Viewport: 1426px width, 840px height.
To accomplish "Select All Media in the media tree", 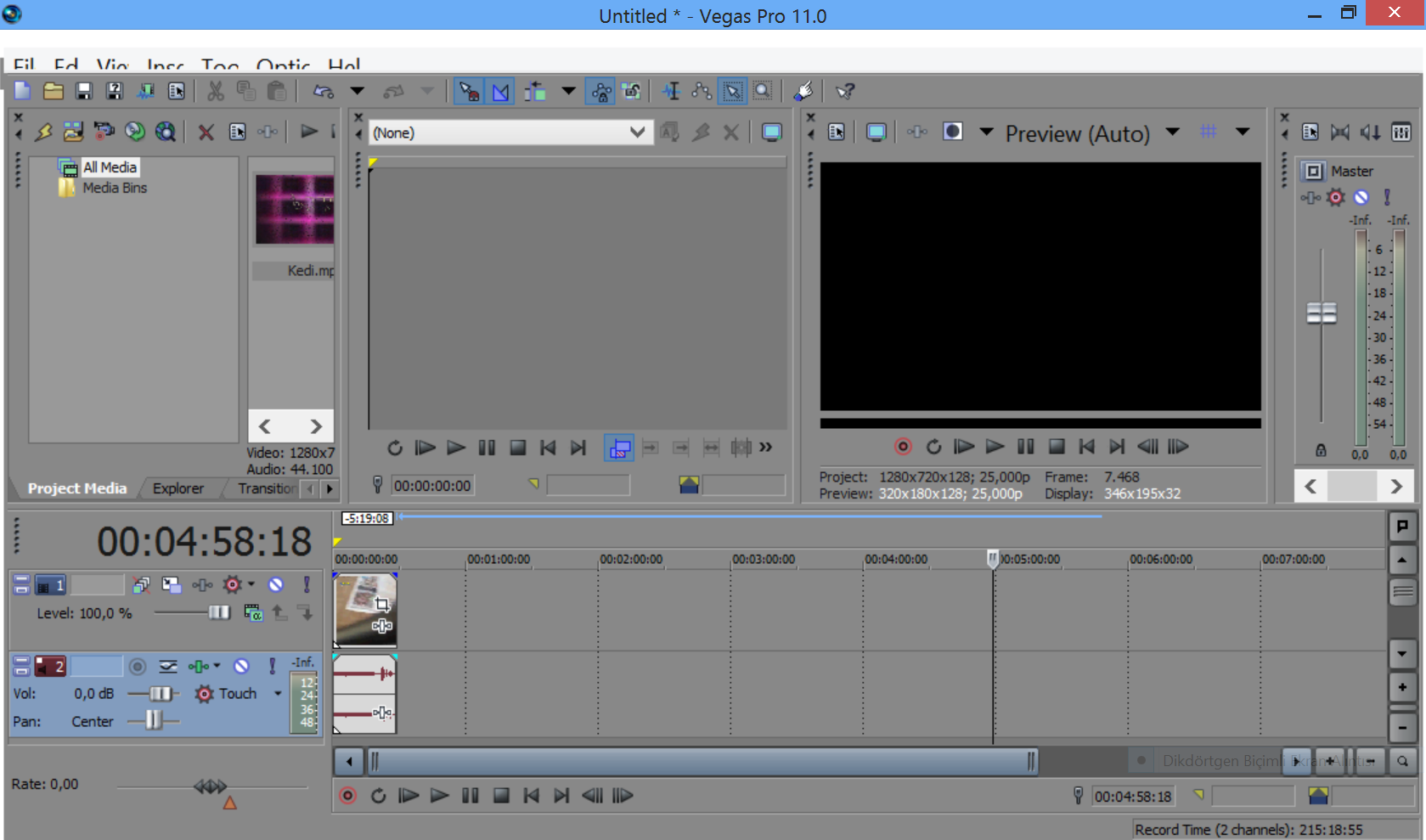I will coord(110,167).
